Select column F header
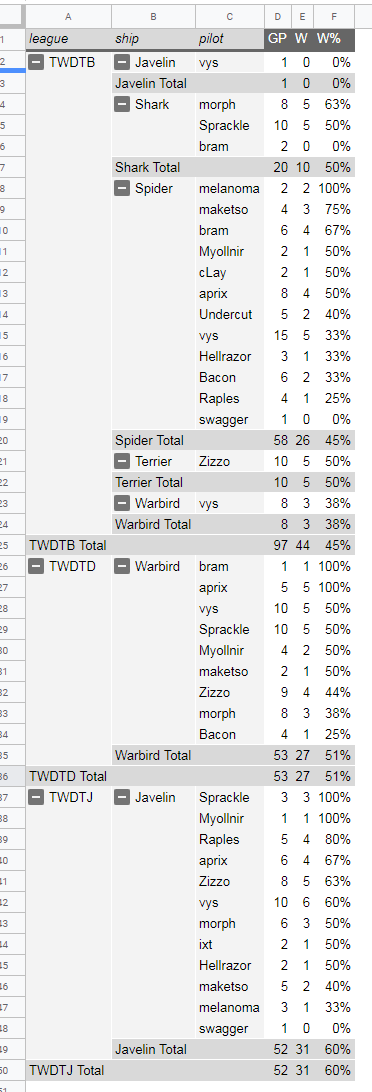This screenshot has width=372, height=1092. [x=334, y=17]
